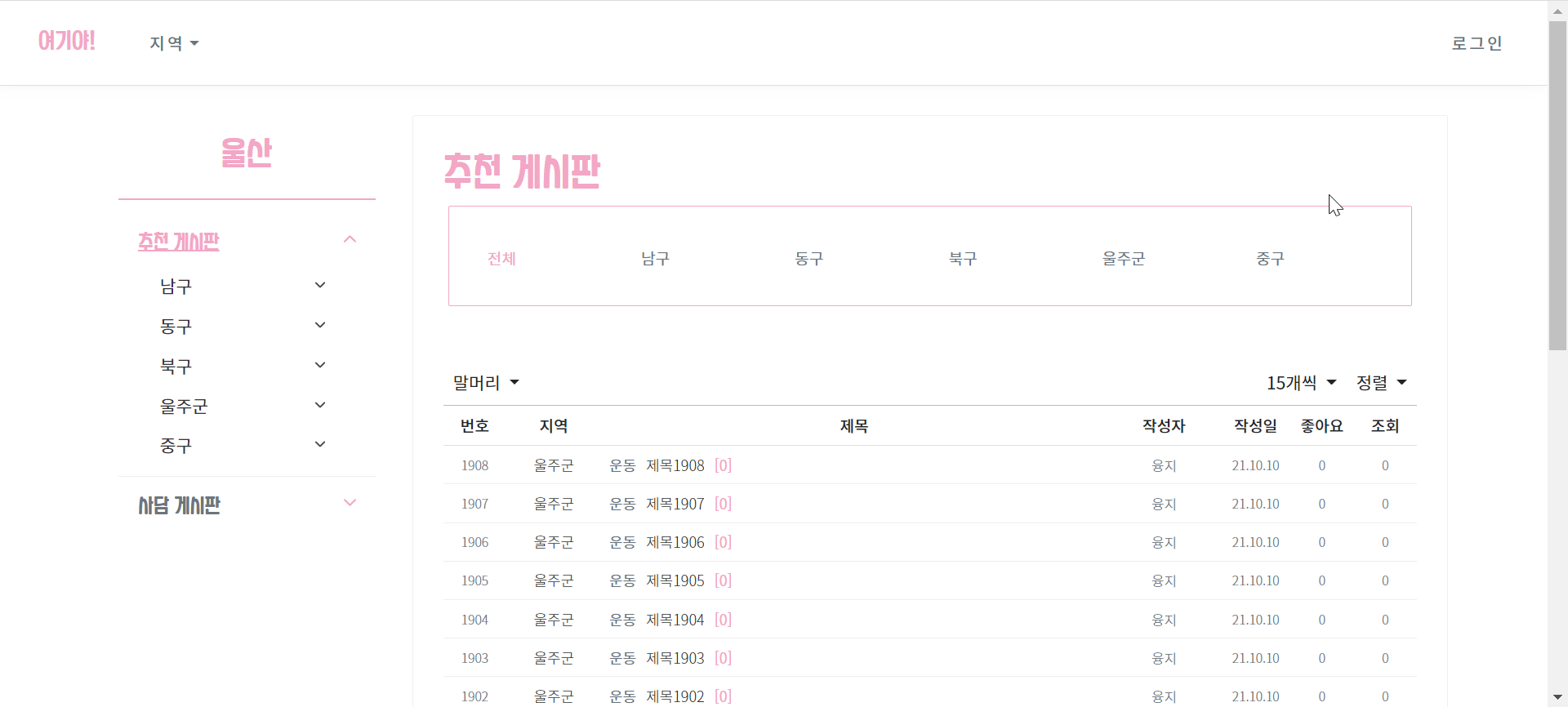Open the 정렬 sort dropdown
This screenshot has width=1568, height=707.
click(x=1381, y=383)
